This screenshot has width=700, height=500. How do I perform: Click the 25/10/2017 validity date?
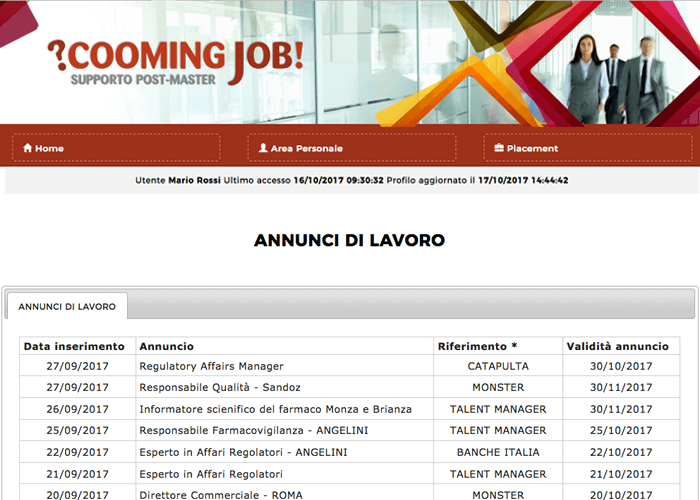click(x=621, y=430)
